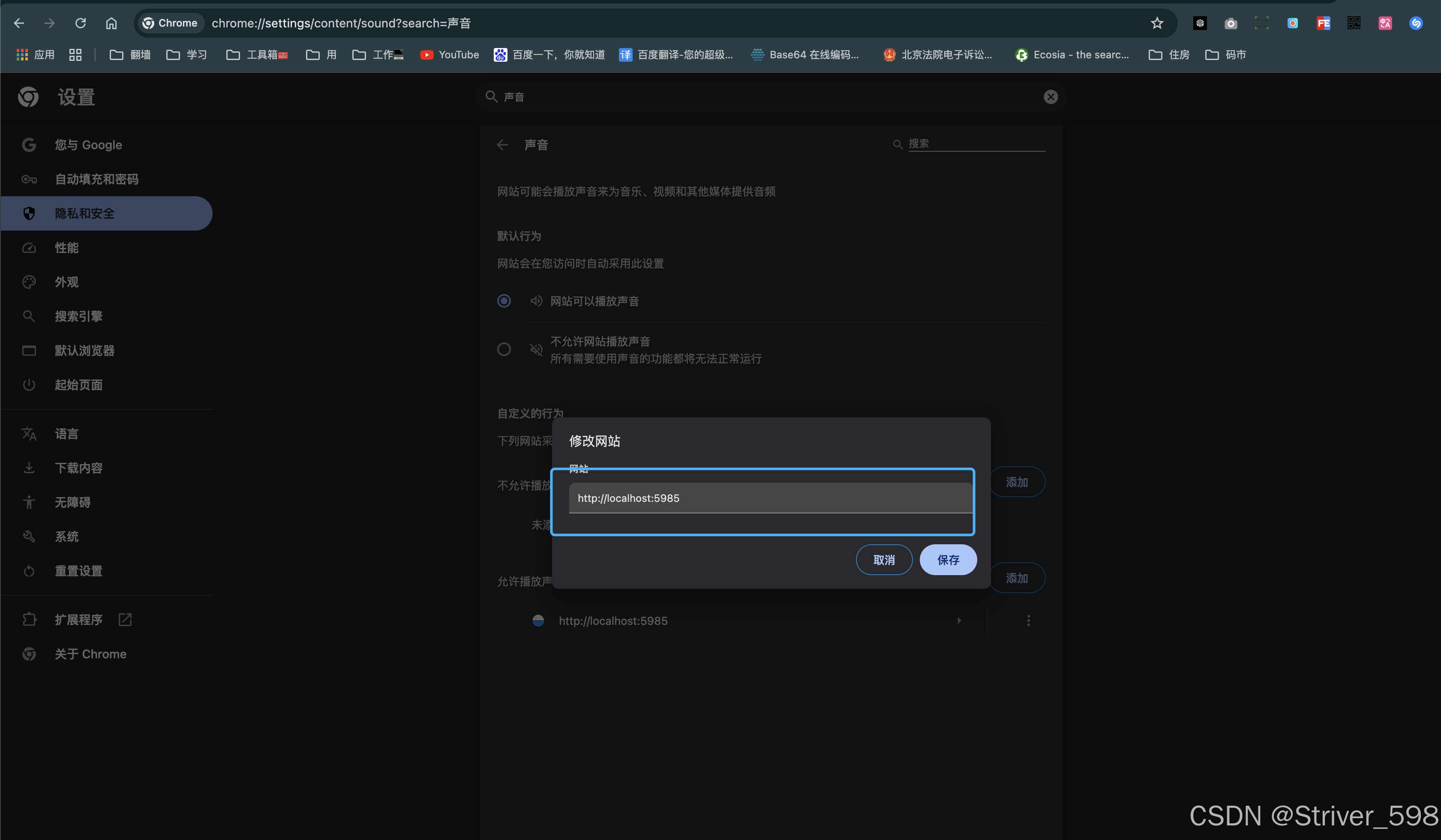Screen dimensions: 1441x840
Task: Click the bookmark star icon in address bar
Action: (1157, 23)
